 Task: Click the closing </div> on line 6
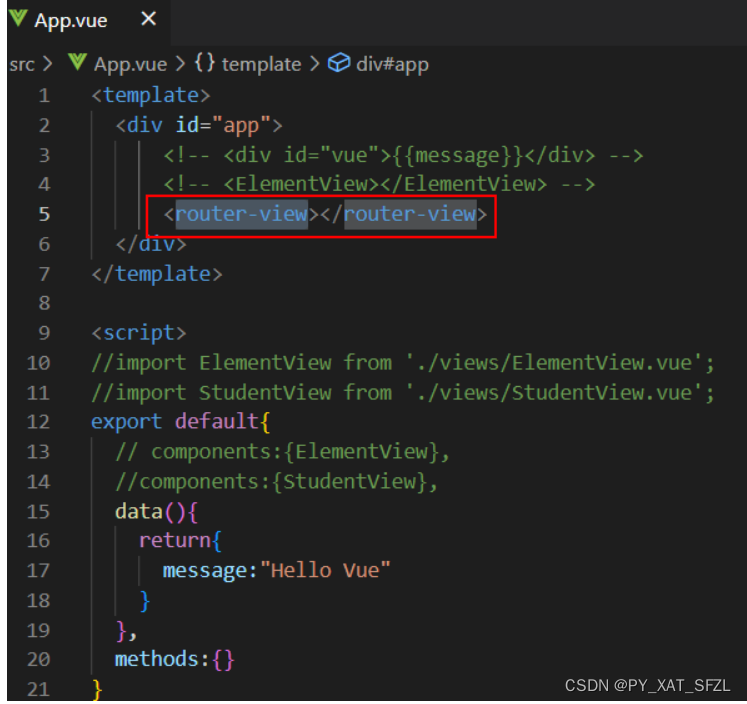[151, 244]
